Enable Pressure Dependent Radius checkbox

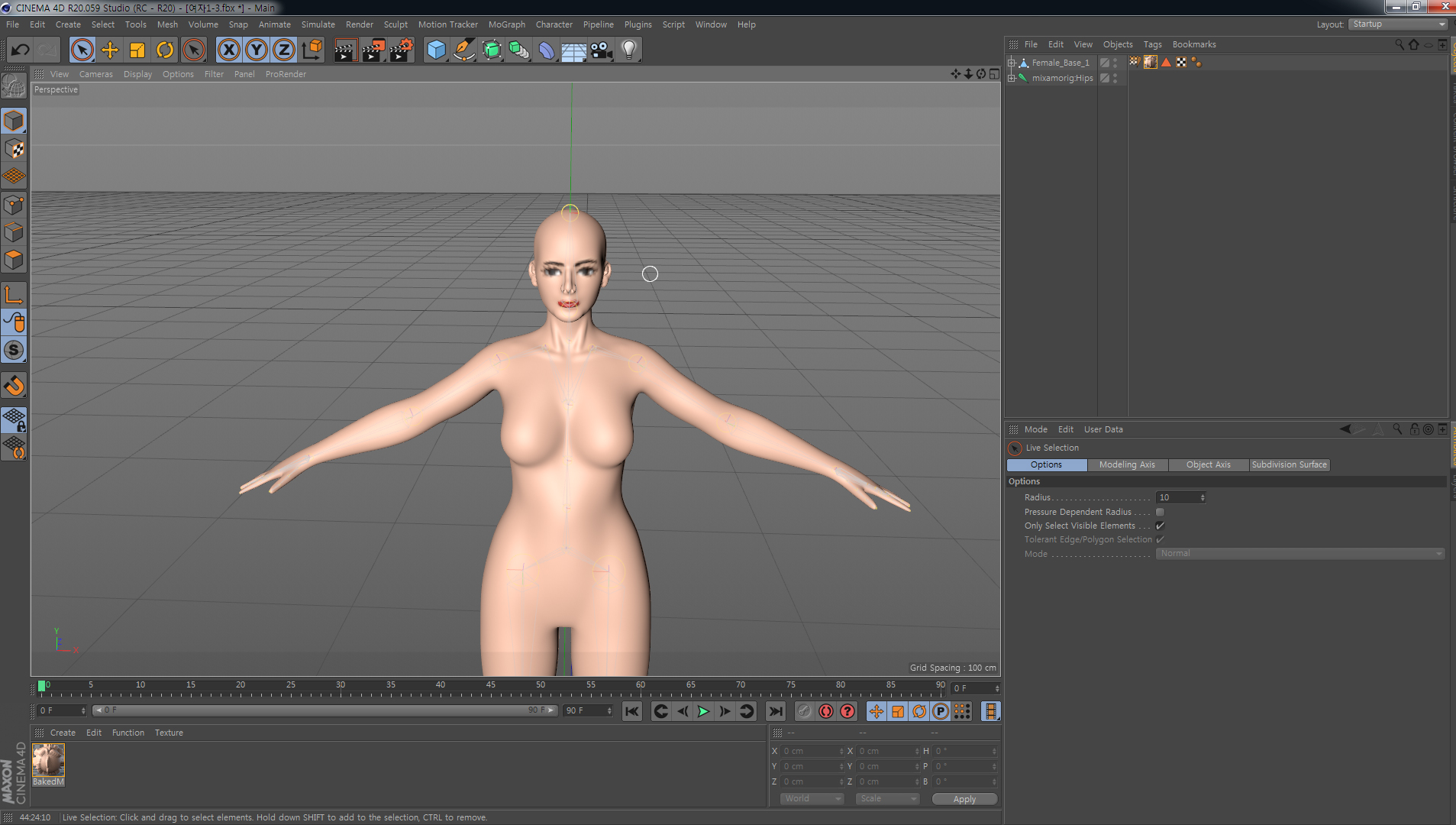point(1161,512)
